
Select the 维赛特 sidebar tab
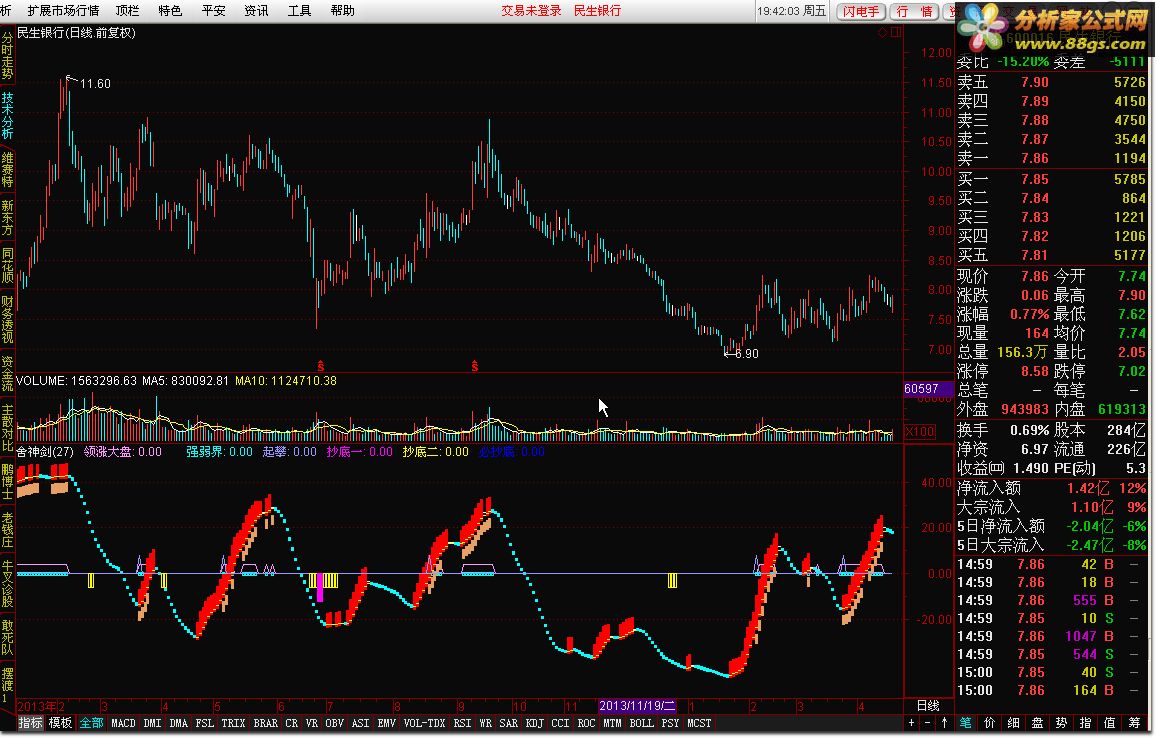coord(7,169)
